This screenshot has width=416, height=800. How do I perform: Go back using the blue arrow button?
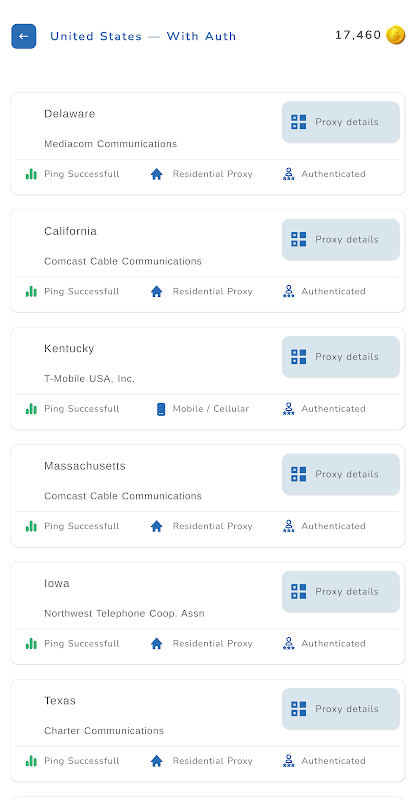(x=23, y=36)
